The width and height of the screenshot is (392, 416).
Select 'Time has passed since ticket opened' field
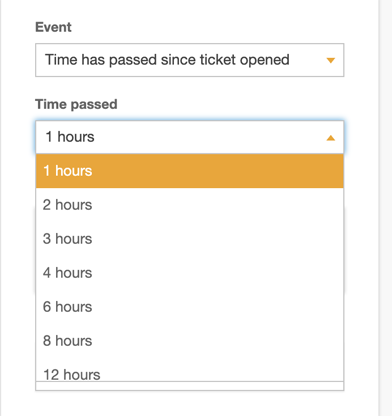point(190,60)
